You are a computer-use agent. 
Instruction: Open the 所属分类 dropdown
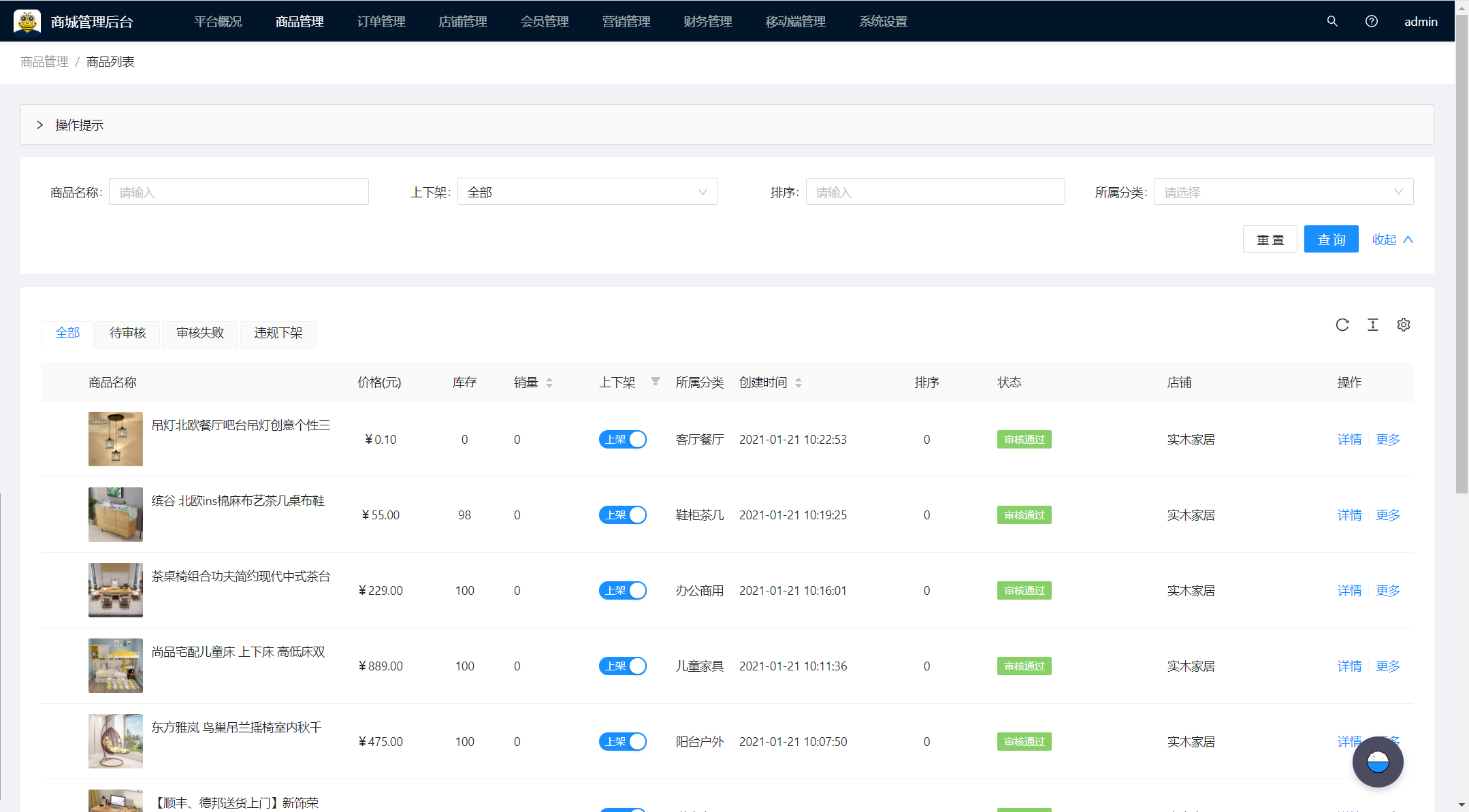1283,192
